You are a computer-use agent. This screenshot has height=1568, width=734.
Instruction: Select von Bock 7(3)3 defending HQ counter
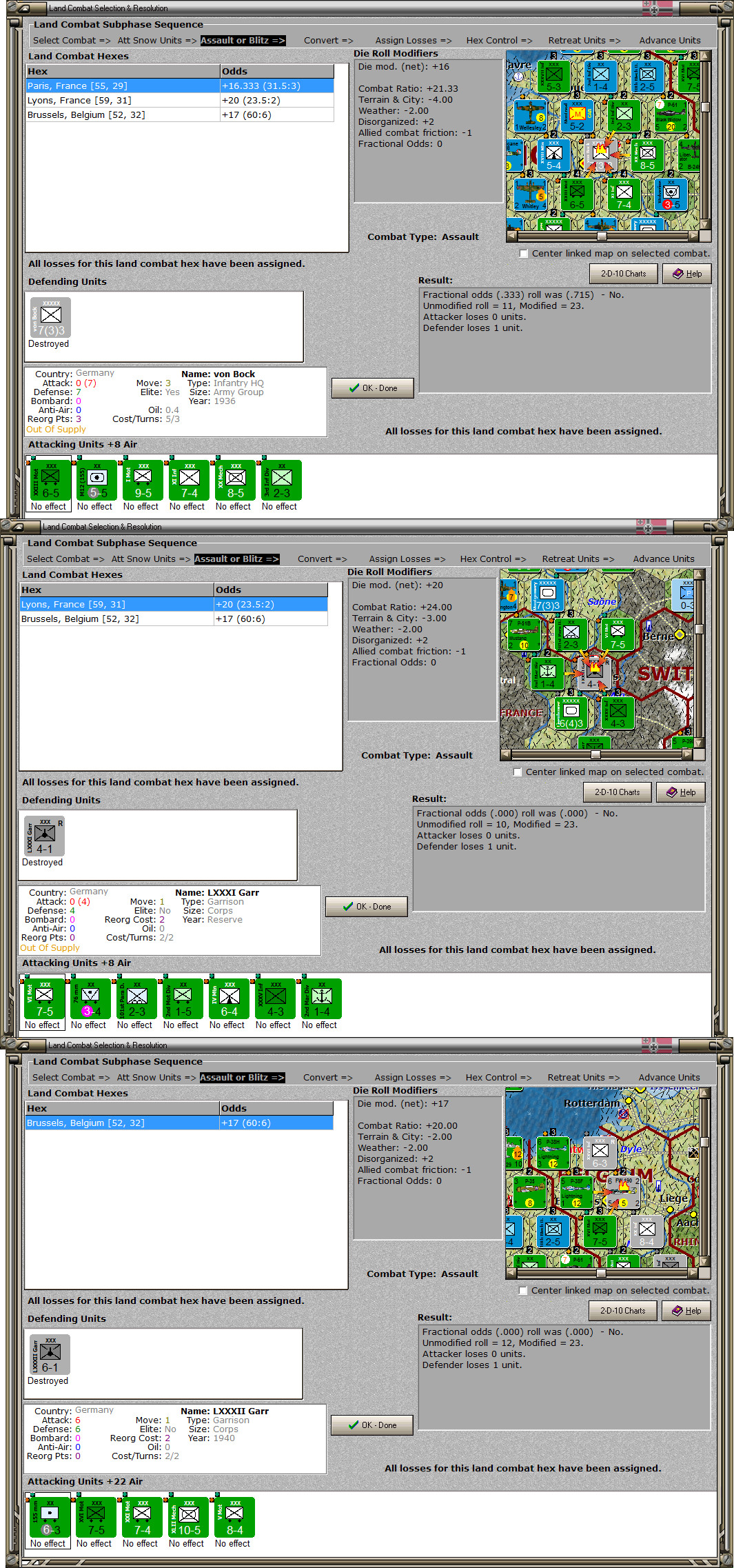(x=50, y=318)
